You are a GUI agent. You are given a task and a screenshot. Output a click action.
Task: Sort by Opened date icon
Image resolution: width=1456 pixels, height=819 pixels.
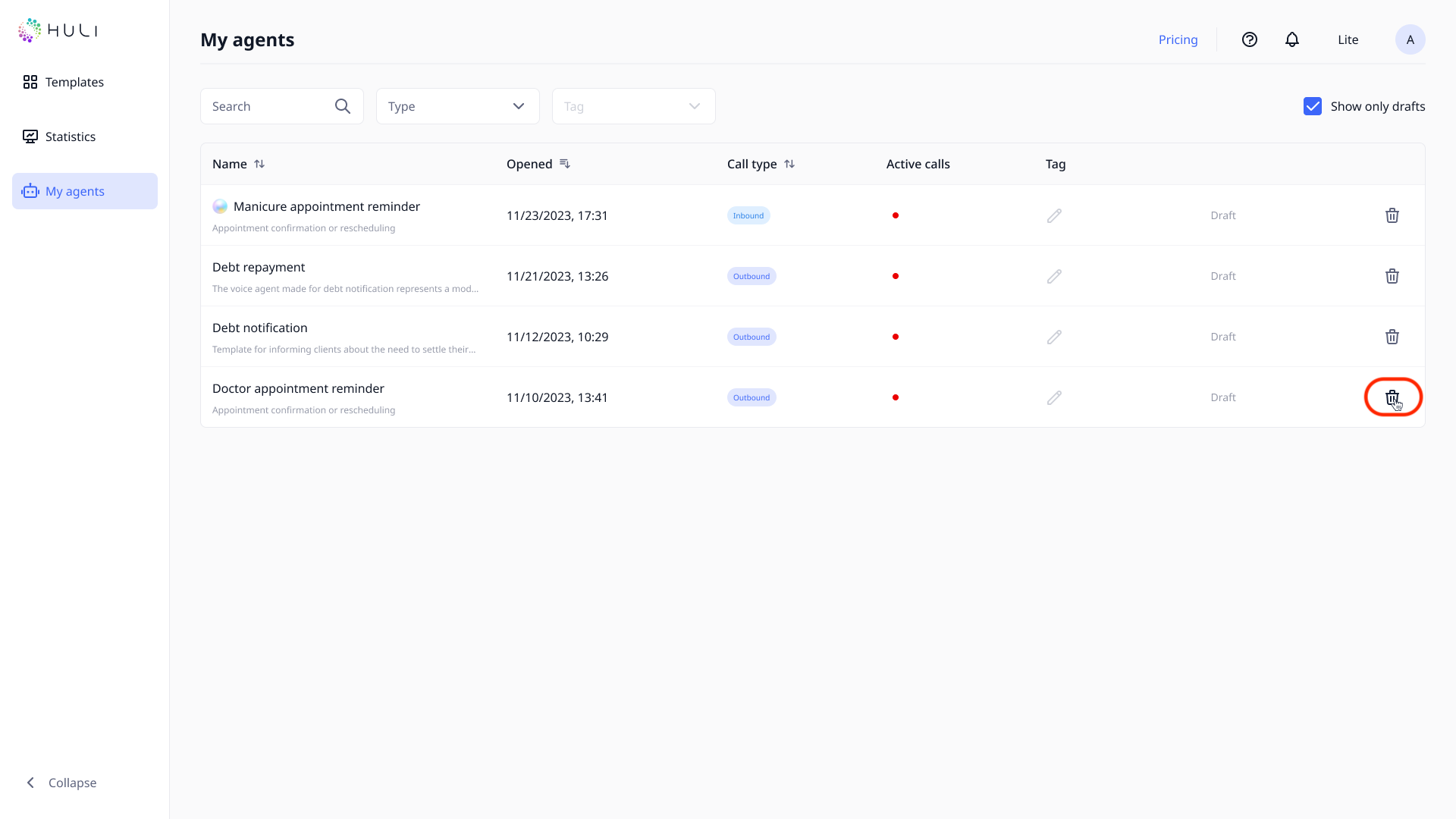(x=564, y=164)
